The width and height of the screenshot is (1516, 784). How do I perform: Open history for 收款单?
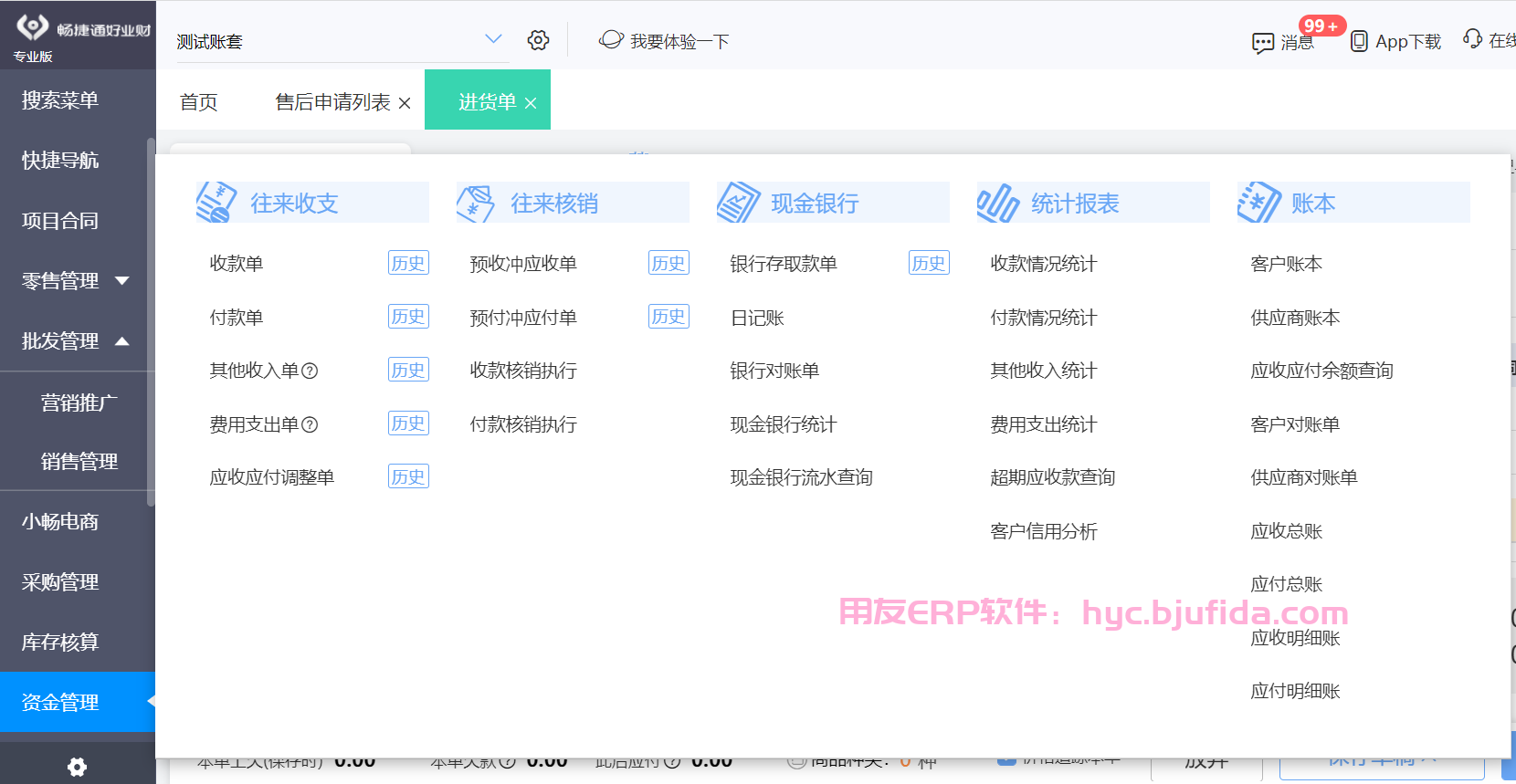tap(408, 263)
